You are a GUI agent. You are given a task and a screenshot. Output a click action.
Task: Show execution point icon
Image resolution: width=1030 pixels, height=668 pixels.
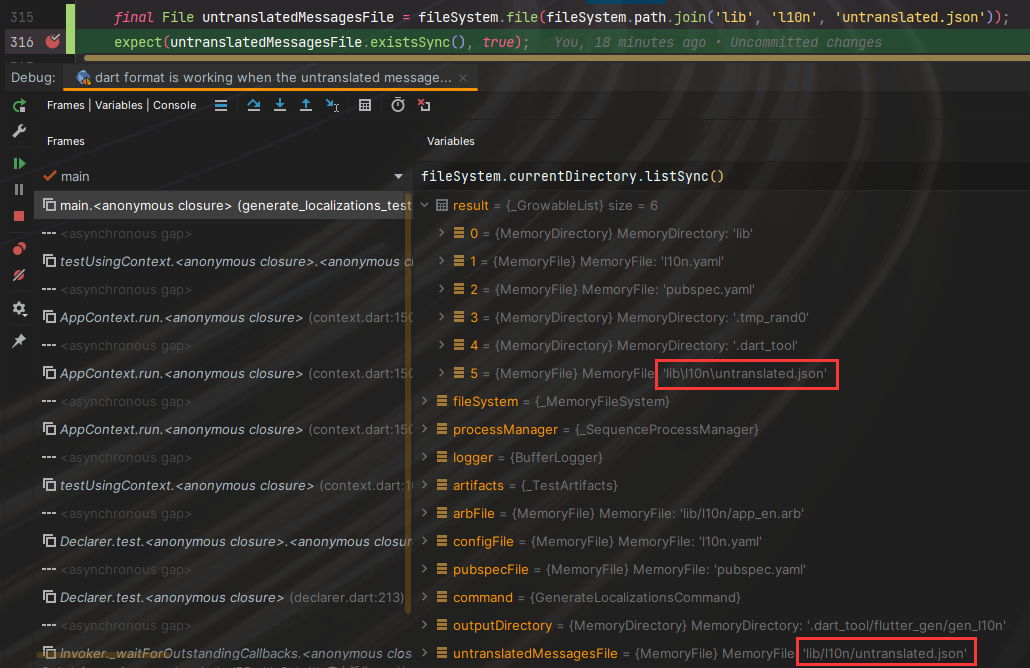click(221, 105)
